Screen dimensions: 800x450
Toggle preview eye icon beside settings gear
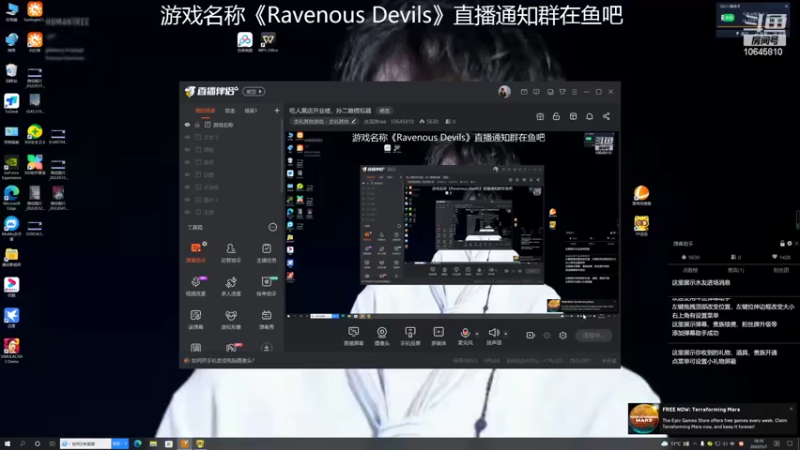(x=547, y=336)
